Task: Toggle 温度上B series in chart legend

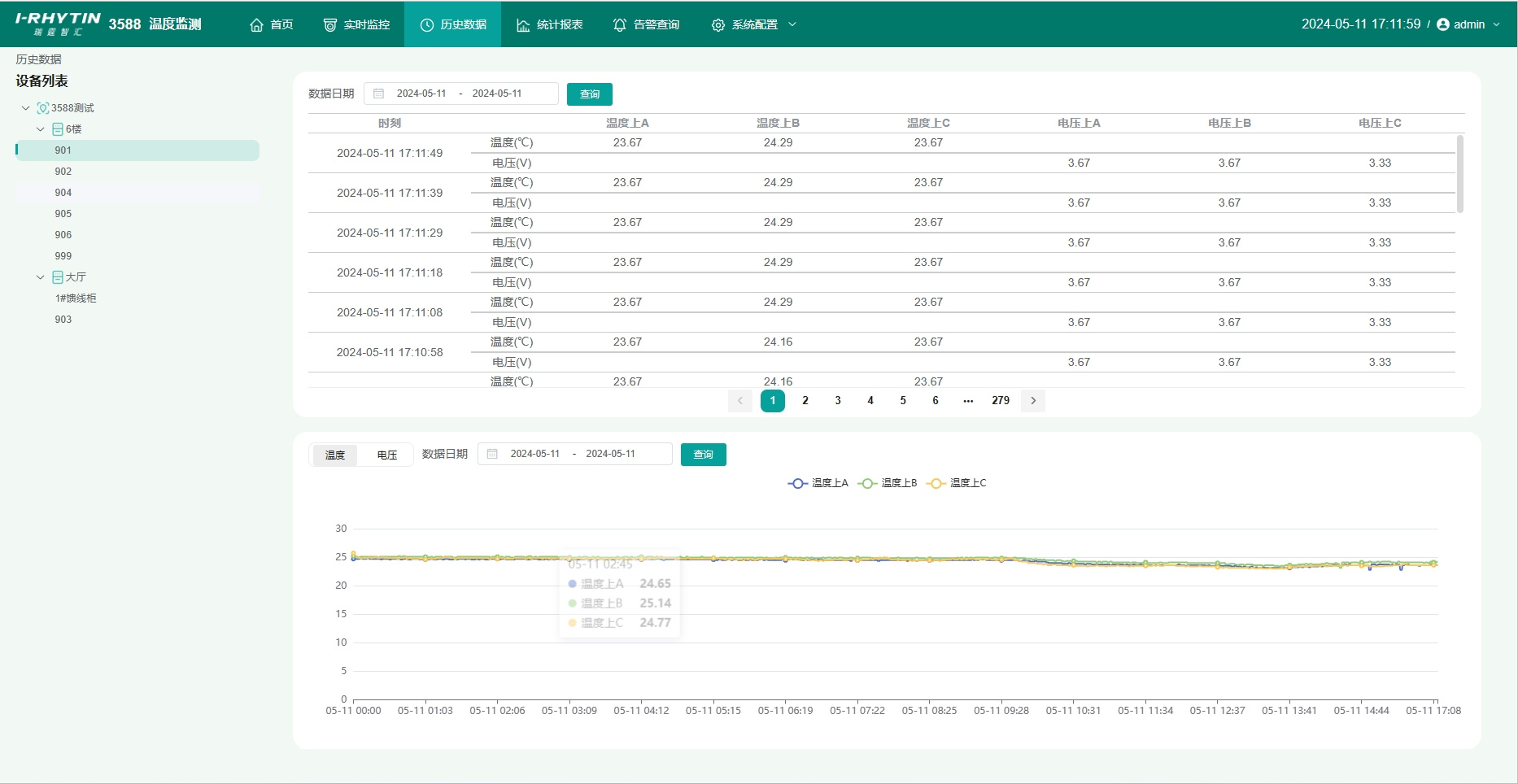Action: click(888, 483)
